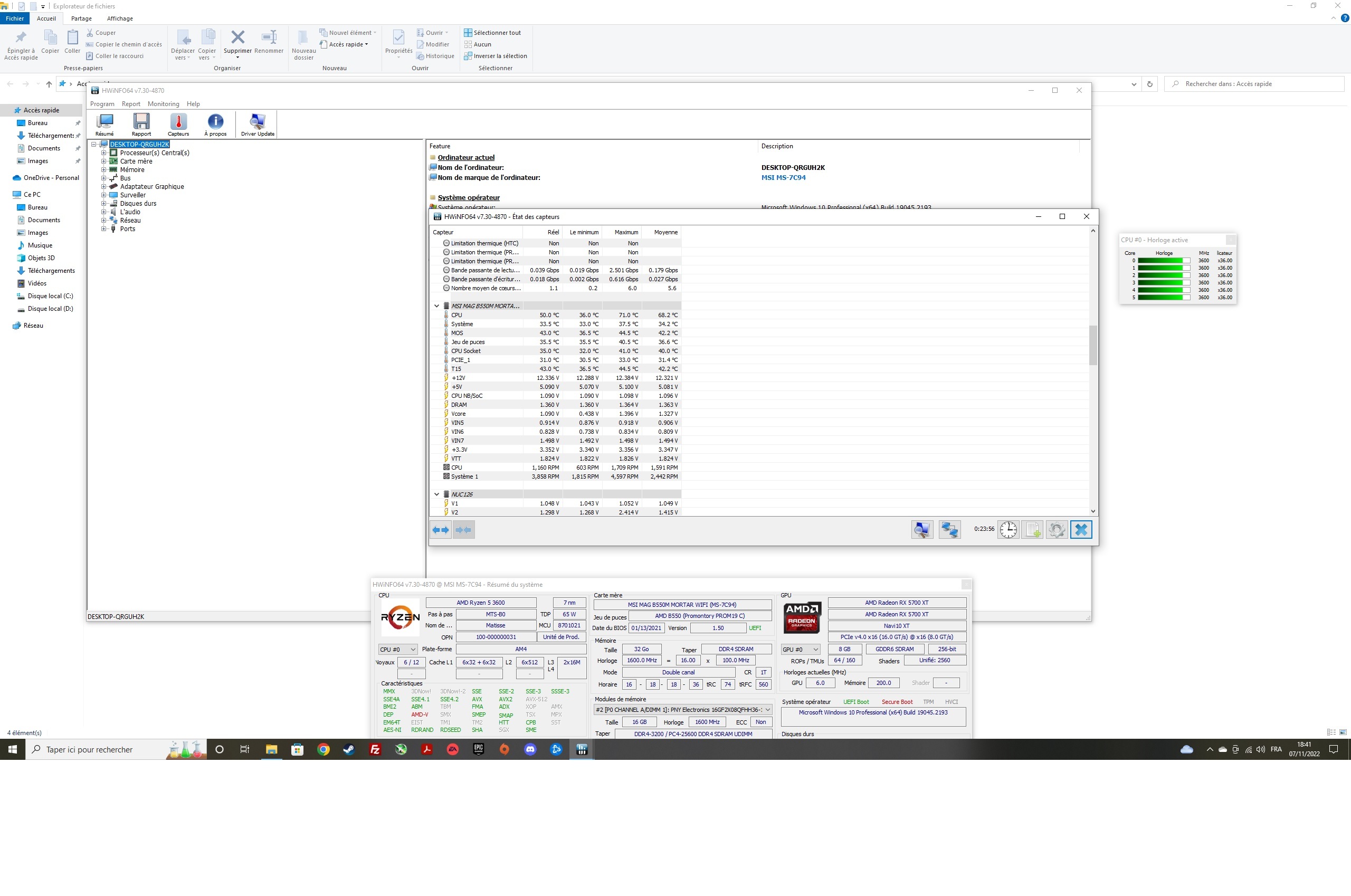Reset the sensor clock timer icon

point(1009,530)
